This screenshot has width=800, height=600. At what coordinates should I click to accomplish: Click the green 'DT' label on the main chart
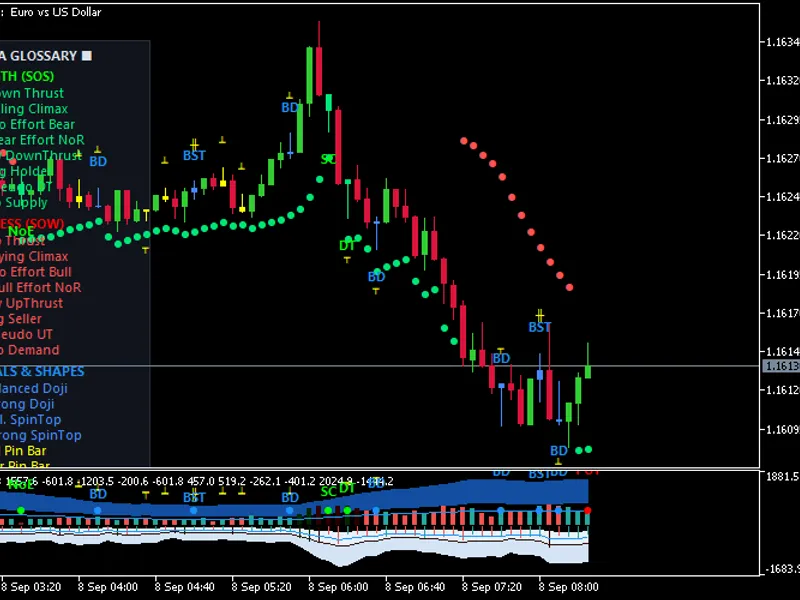pyautogui.click(x=347, y=245)
